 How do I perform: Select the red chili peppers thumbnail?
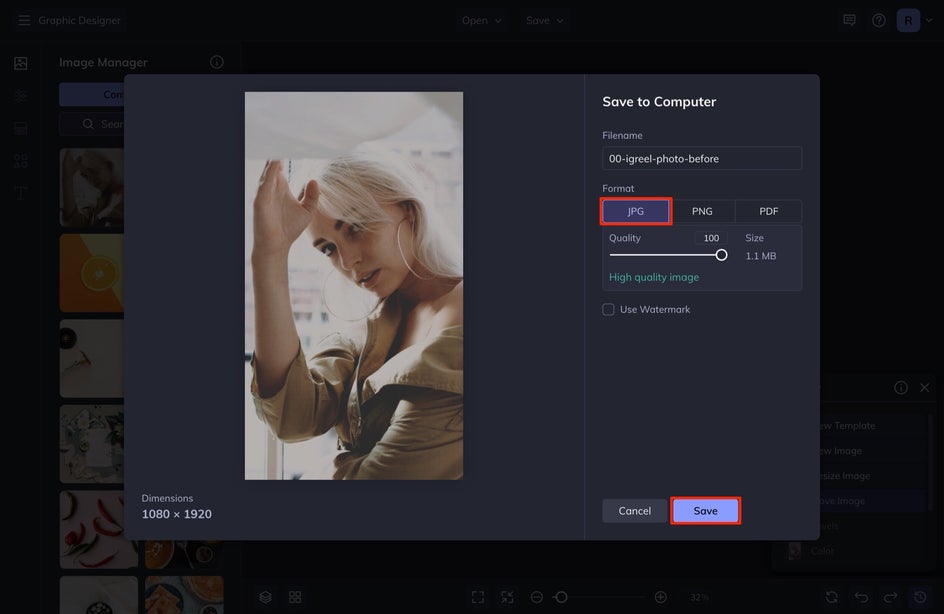pos(99,530)
